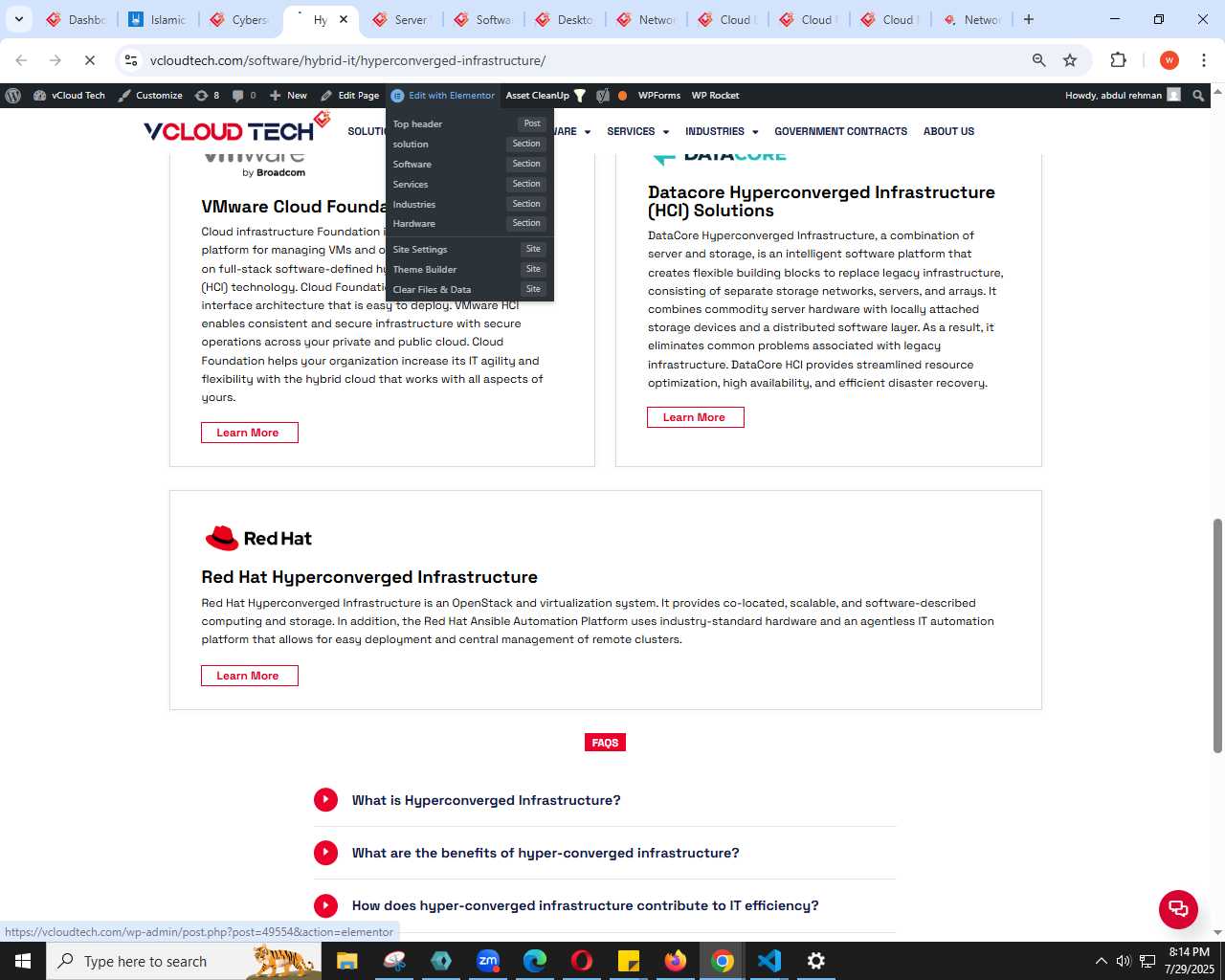Screen dimensions: 1225x980
Task: Show hidden system tray icons chevron
Action: coord(1101,961)
